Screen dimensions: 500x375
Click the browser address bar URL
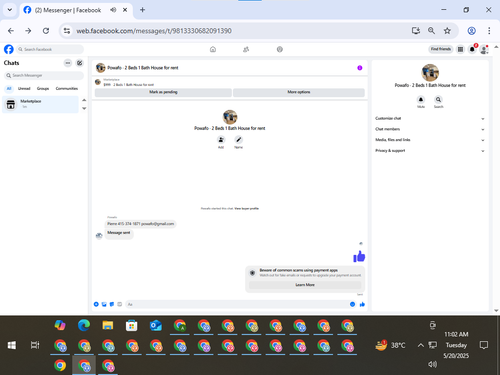pyautogui.click(x=154, y=31)
